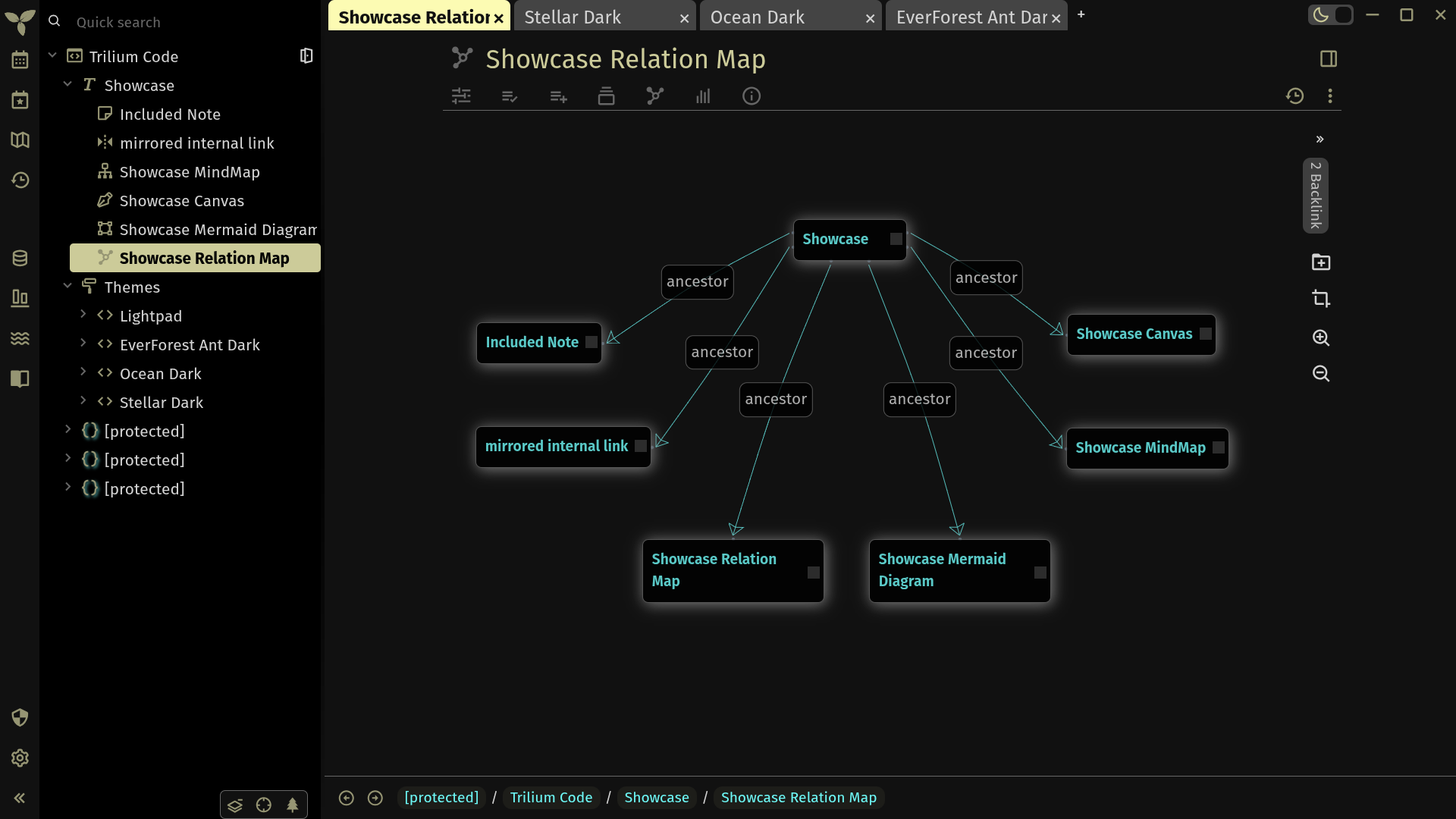Image resolution: width=1456 pixels, height=819 pixels.
Task: Open the note paths stack icon
Action: (x=606, y=96)
